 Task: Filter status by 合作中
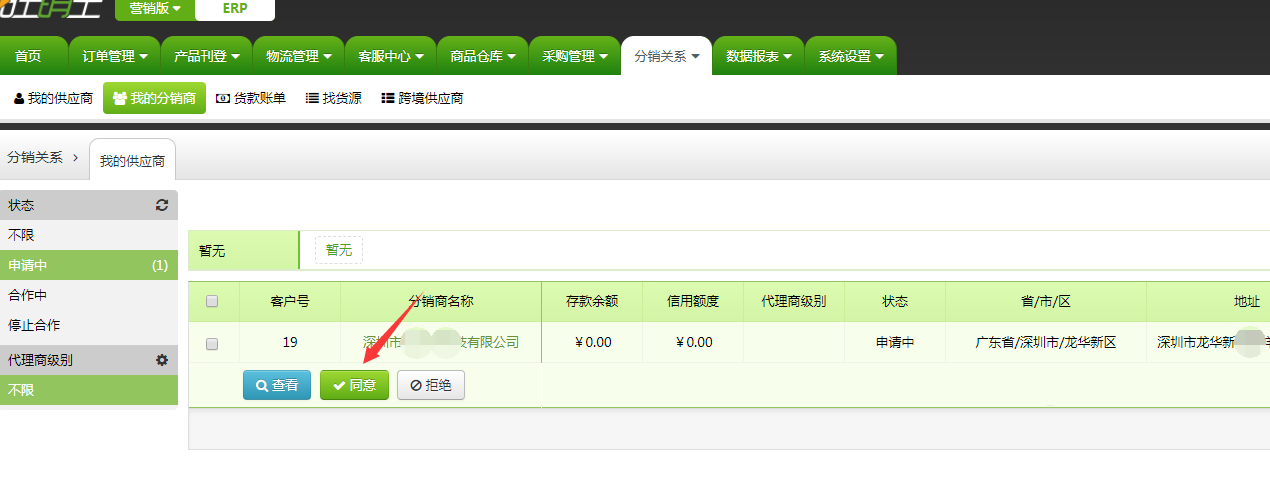[x=89, y=295]
